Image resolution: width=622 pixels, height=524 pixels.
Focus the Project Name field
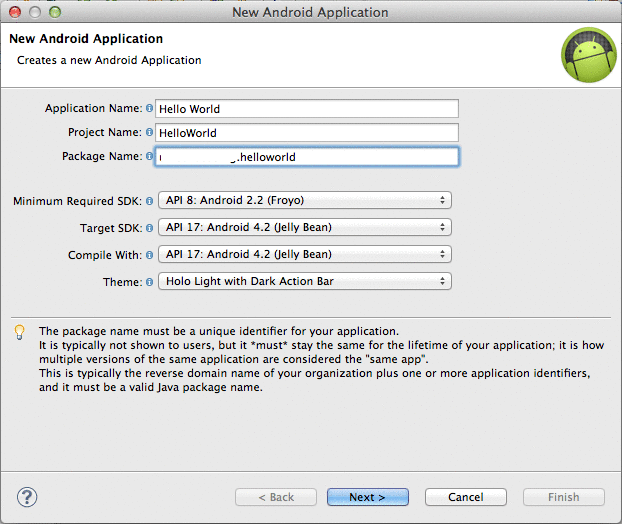(307, 132)
